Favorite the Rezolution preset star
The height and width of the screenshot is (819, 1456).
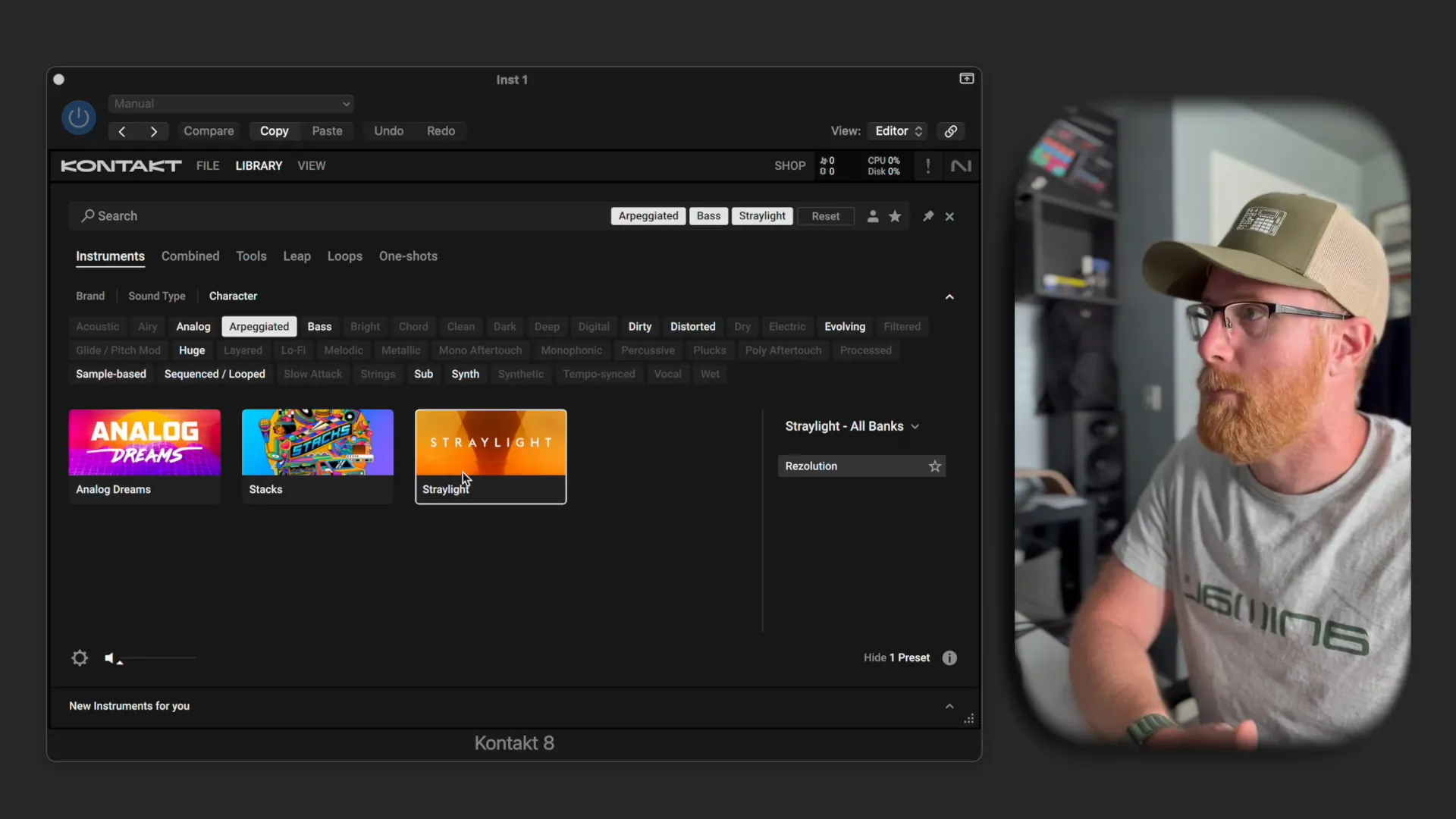(935, 466)
